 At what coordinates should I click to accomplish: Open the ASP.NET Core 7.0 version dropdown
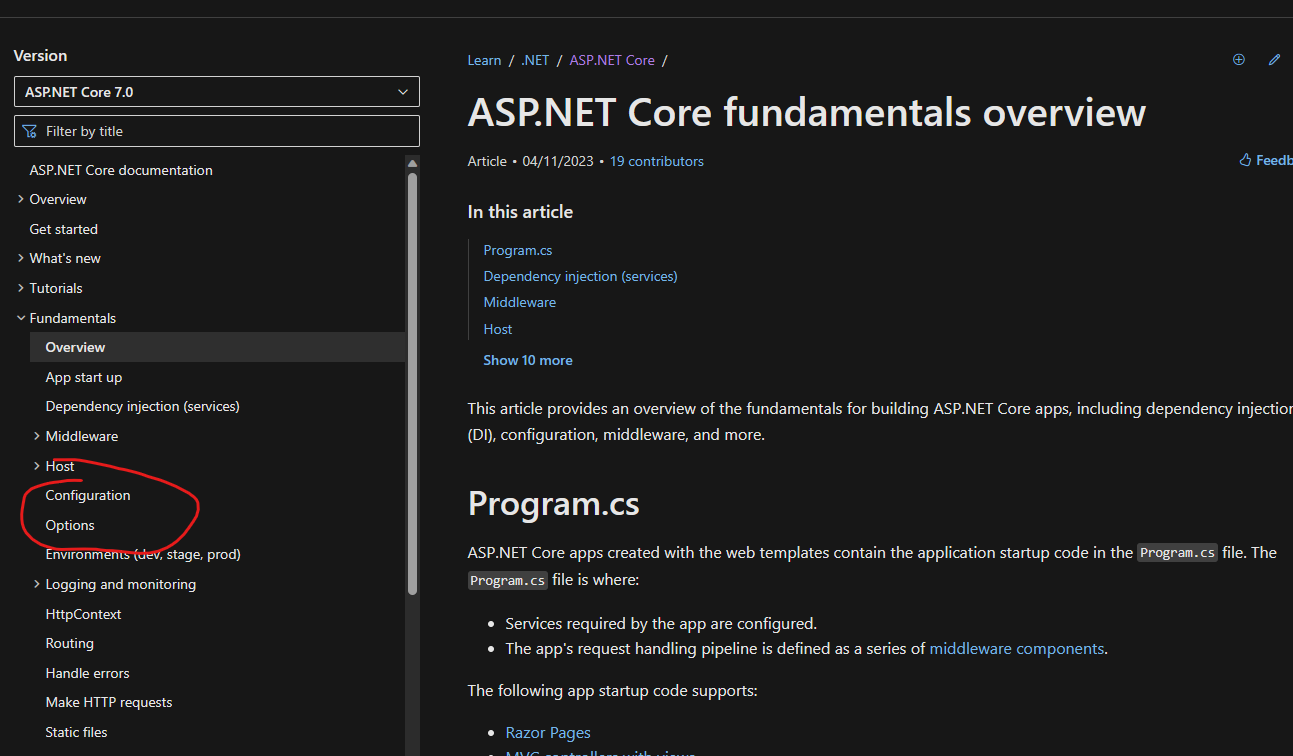click(x=217, y=92)
